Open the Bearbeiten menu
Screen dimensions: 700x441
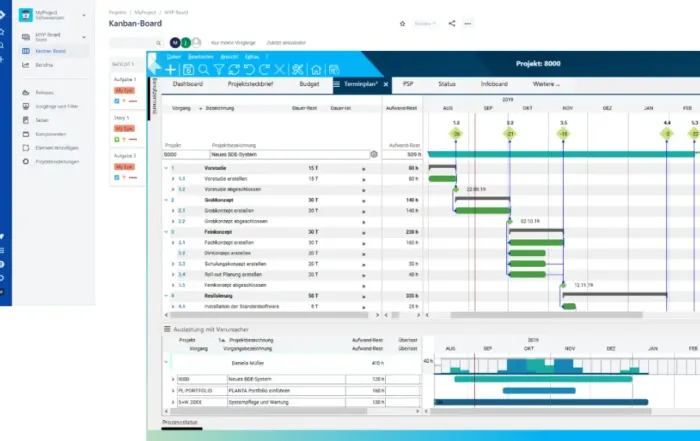coord(200,57)
